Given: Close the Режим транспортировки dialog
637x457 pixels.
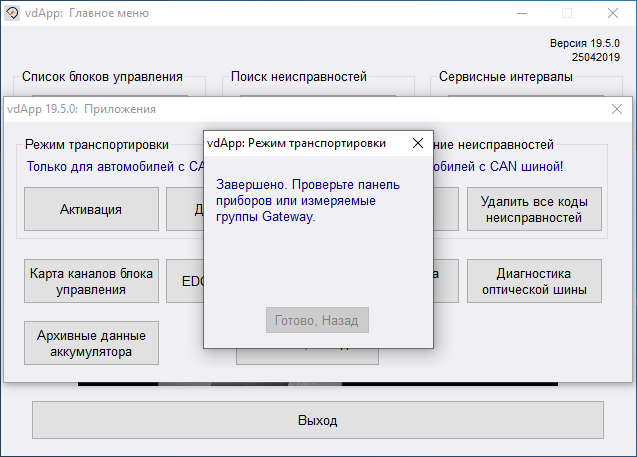Looking at the screenshot, I should coord(417,143).
